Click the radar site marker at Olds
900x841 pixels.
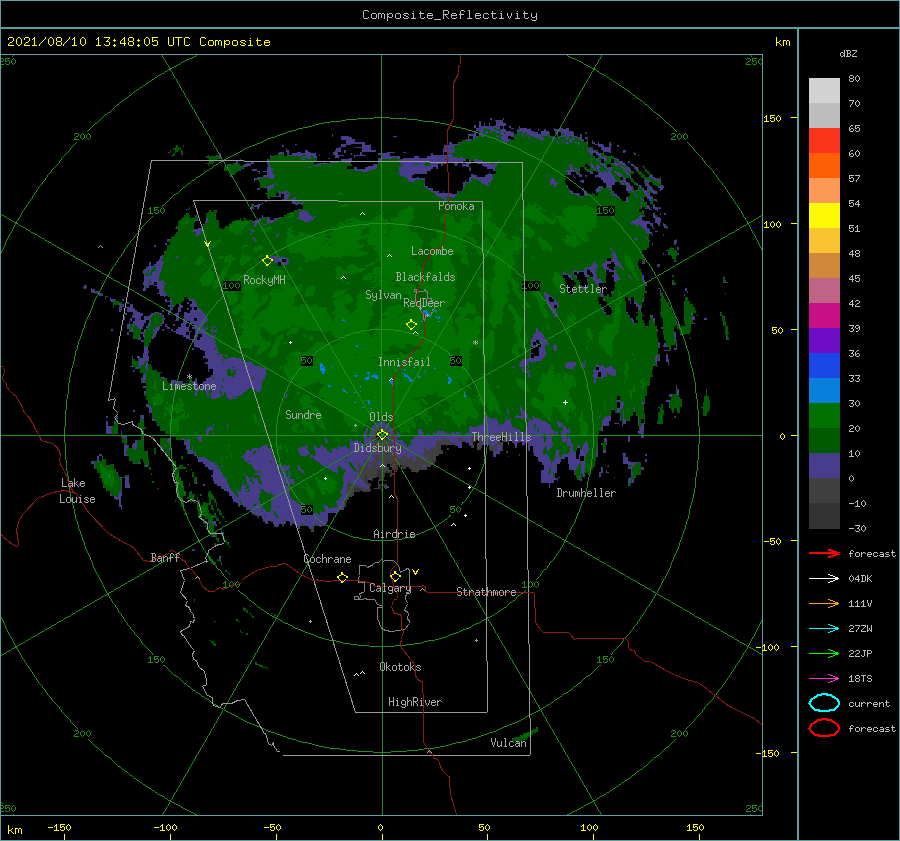click(382, 435)
